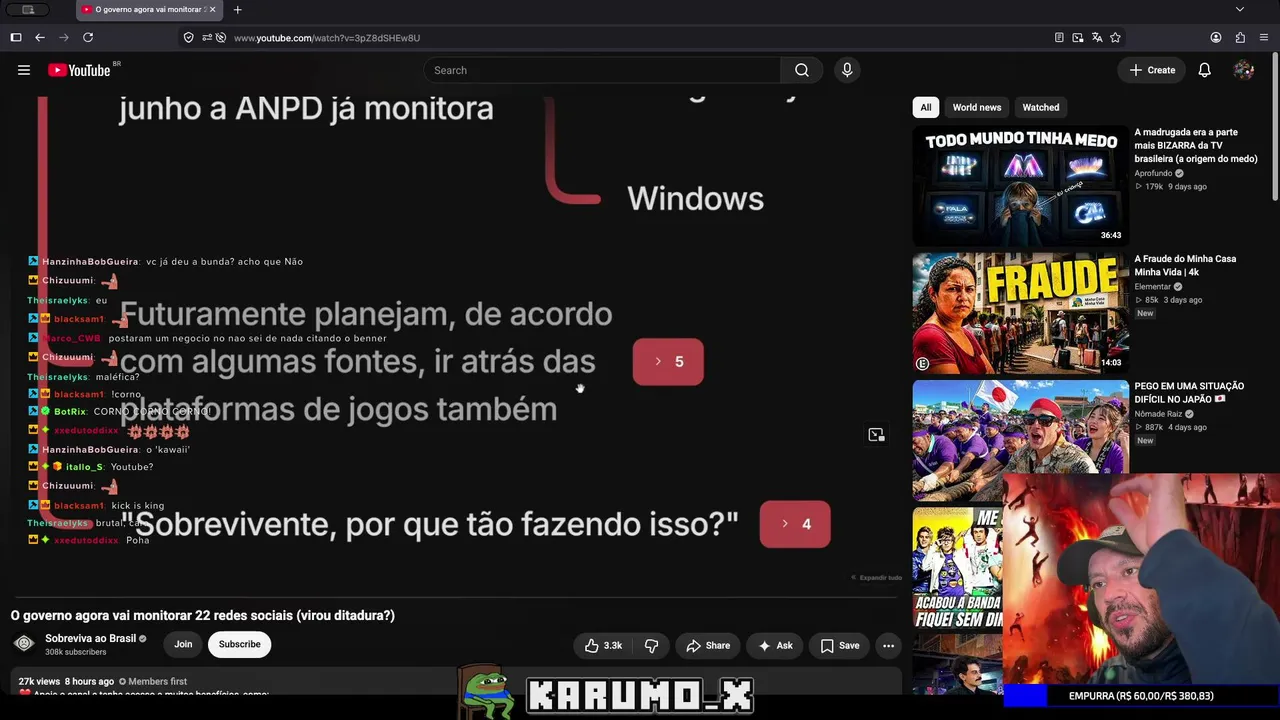
Task: Start voice search with the microphone
Action: [847, 70]
